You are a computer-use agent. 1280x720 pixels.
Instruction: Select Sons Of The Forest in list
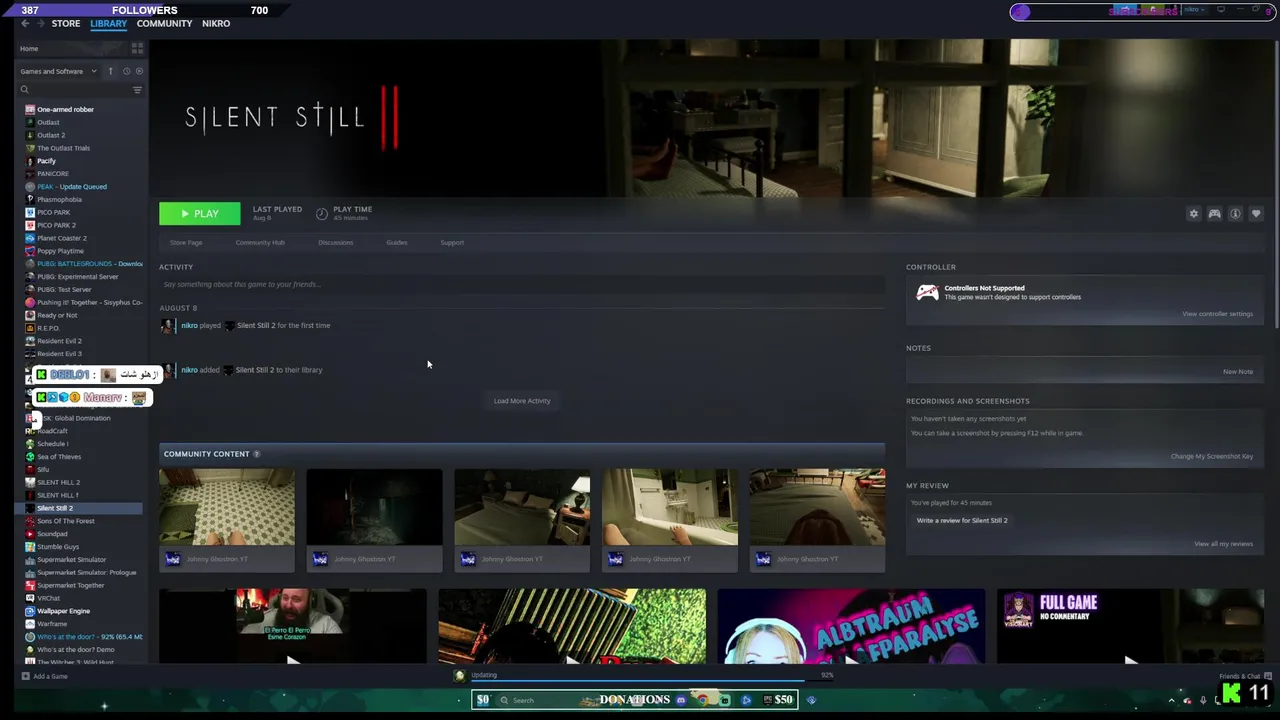[x=66, y=521]
